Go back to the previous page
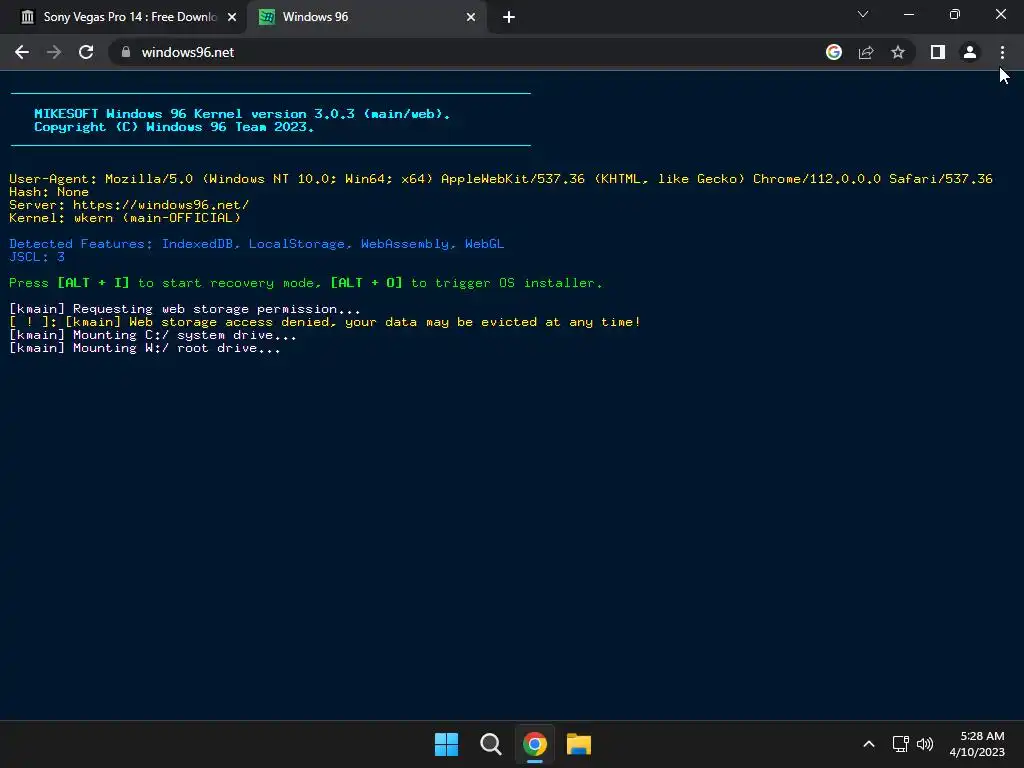Screen dimensions: 1024x768 pyautogui.click(x=22, y=52)
